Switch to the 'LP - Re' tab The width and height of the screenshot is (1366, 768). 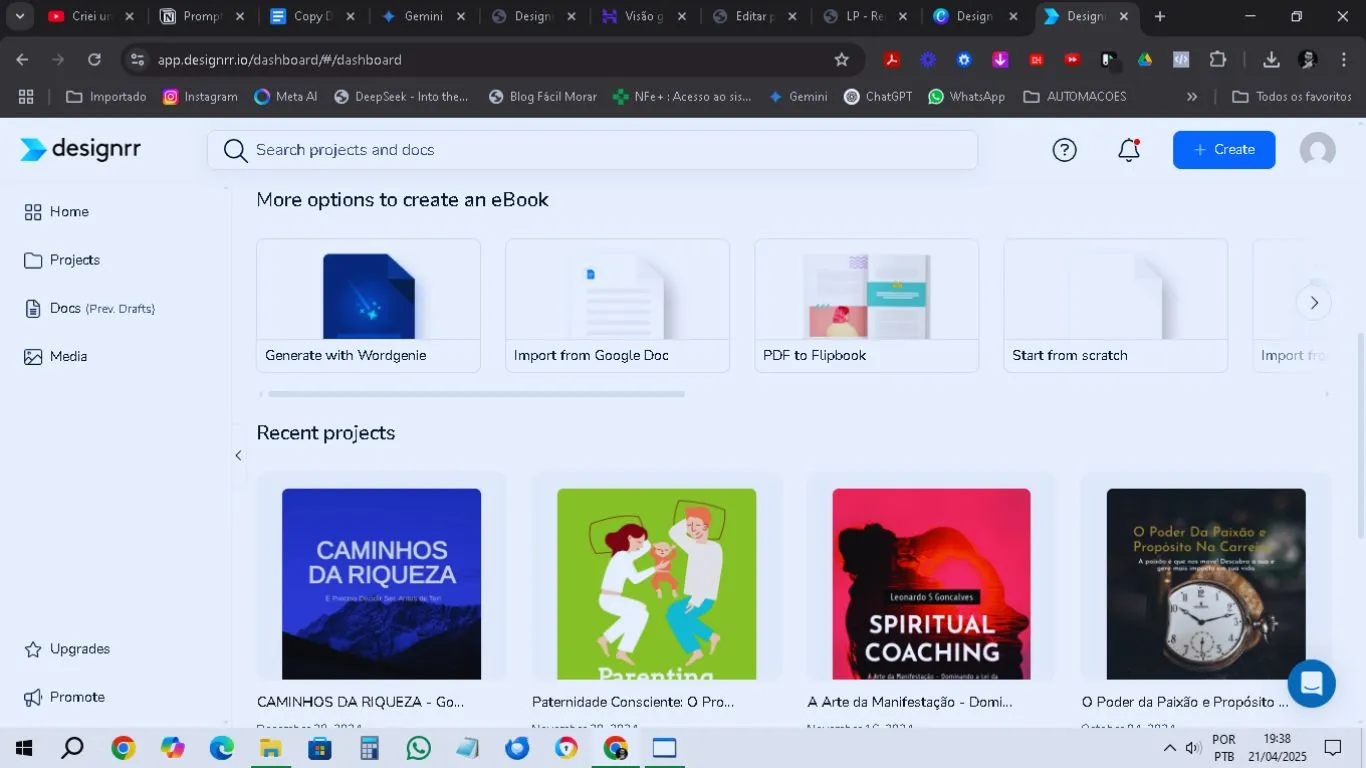865,16
